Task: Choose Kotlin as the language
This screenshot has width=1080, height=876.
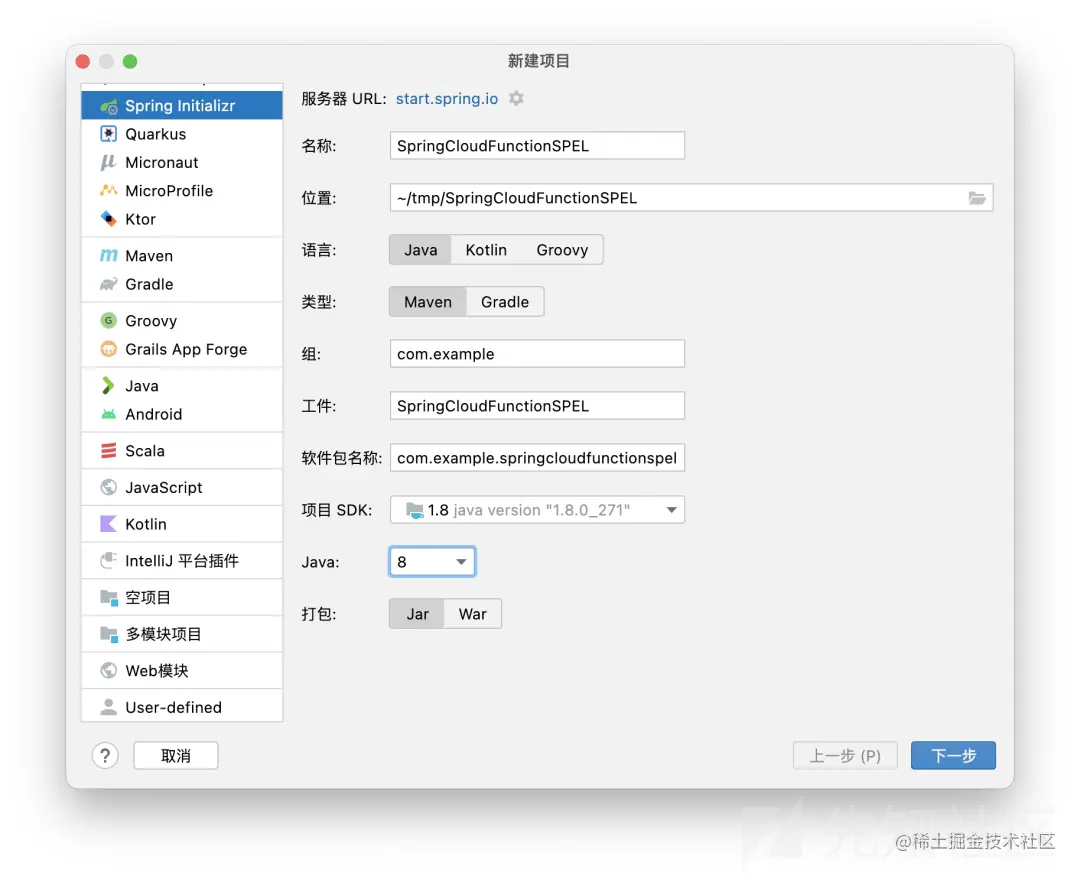Action: pyautogui.click(x=486, y=250)
